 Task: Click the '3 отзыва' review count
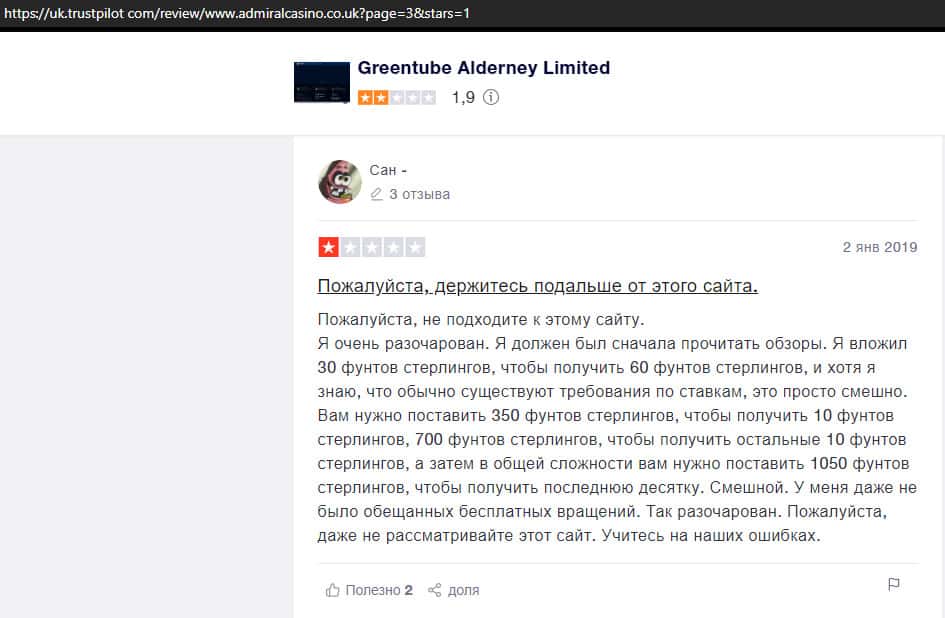click(x=419, y=194)
